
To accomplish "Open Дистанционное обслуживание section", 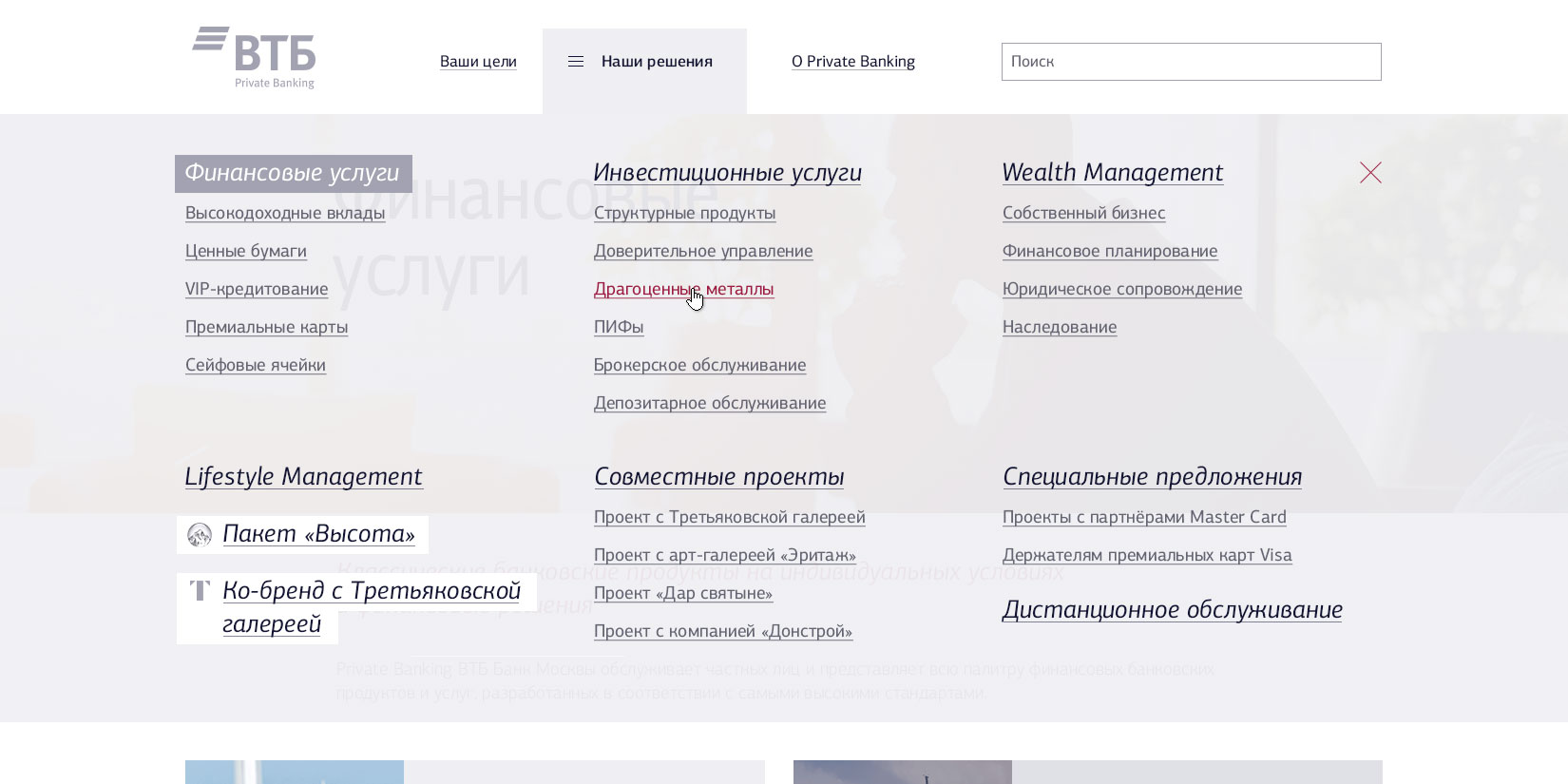I will click(1172, 610).
